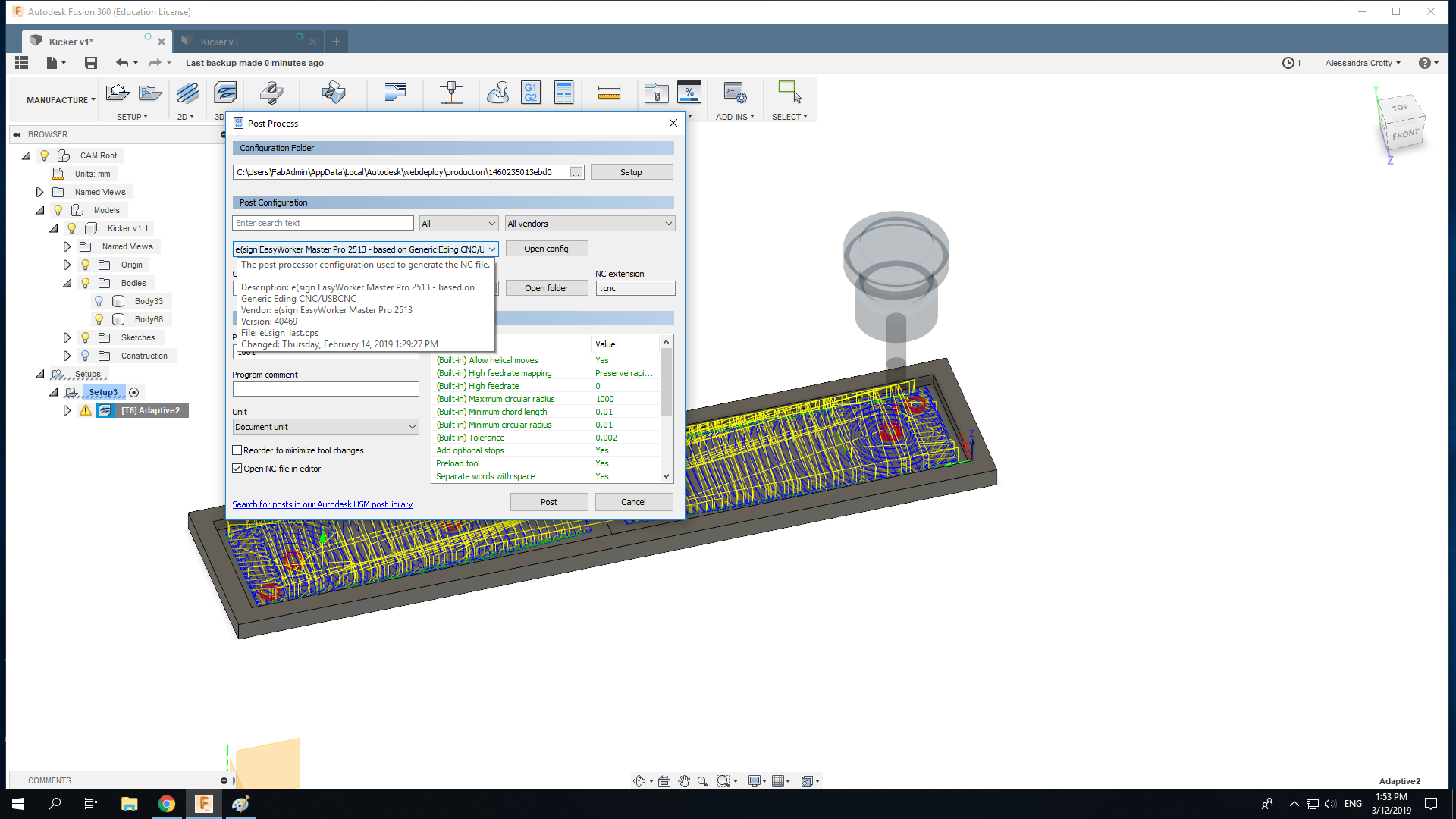This screenshot has height=819, width=1456.
Task: Open the Document unit dropdown
Action: (326, 427)
